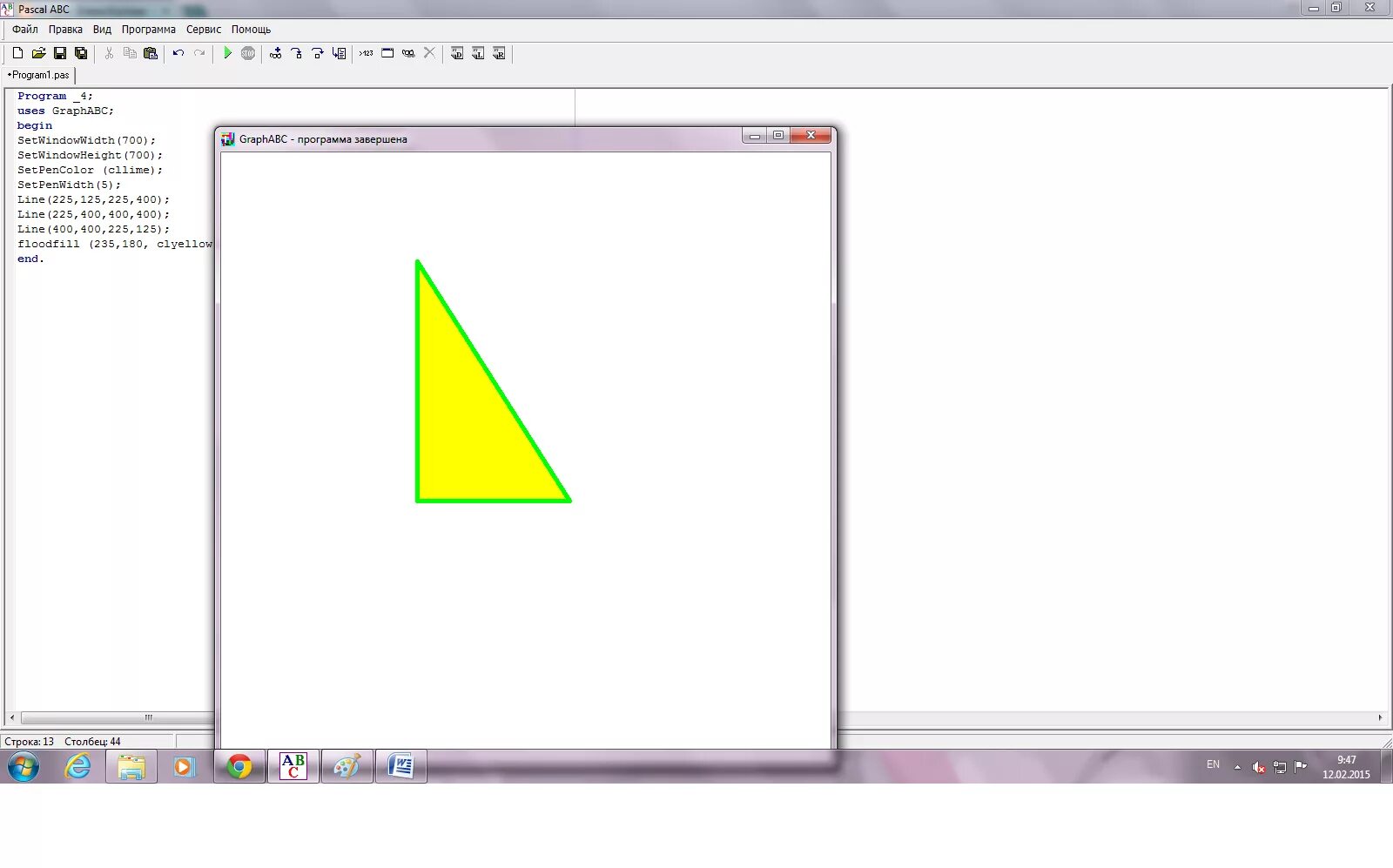Open Windows Media Player from the taskbar
1393x868 pixels.
pyautogui.click(x=184, y=767)
